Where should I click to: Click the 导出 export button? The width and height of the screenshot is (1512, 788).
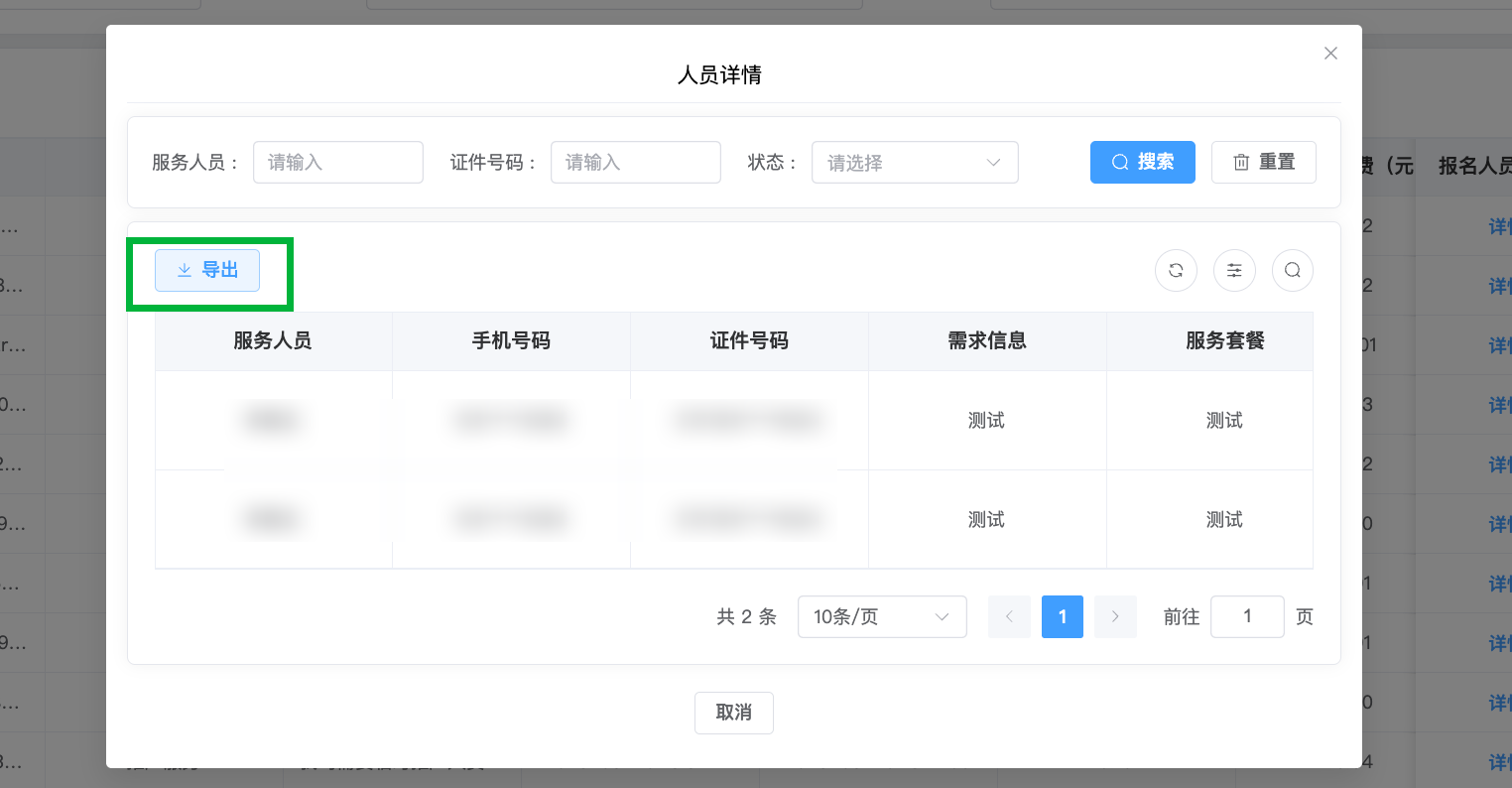tap(207, 271)
